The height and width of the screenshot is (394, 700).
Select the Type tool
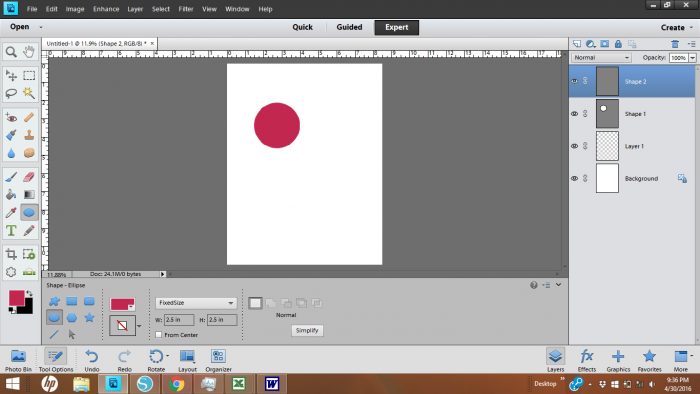[x=11, y=231]
